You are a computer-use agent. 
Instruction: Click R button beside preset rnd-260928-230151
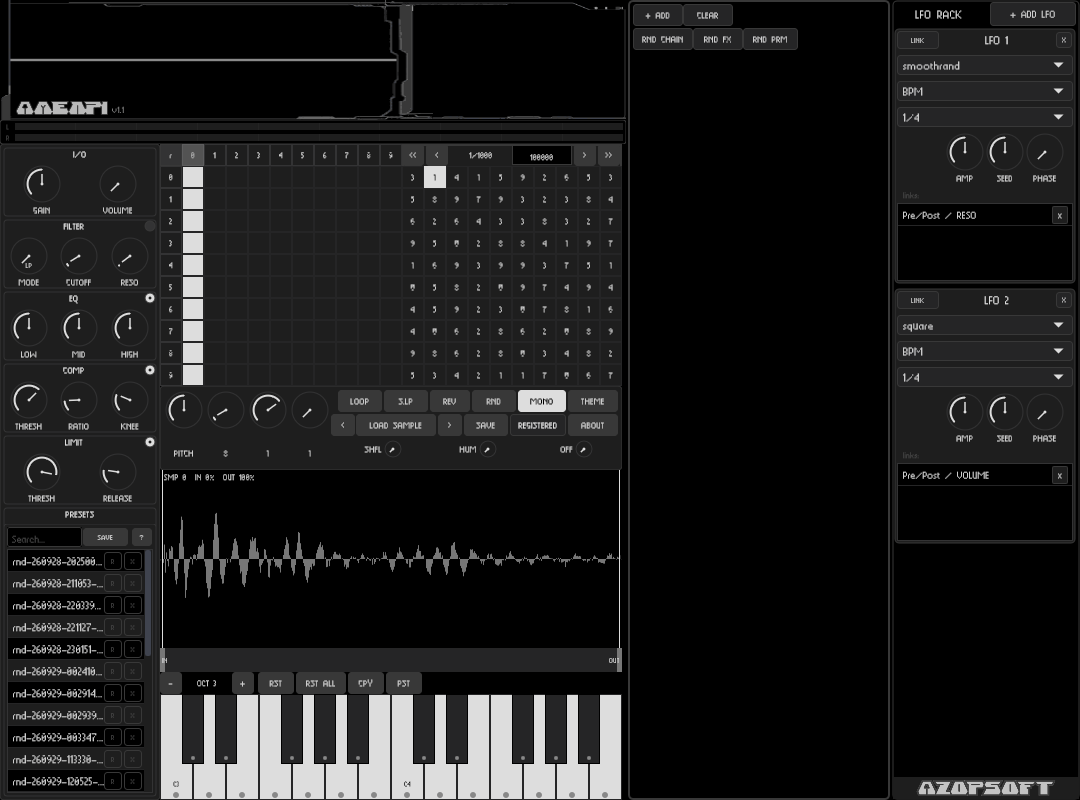point(112,650)
